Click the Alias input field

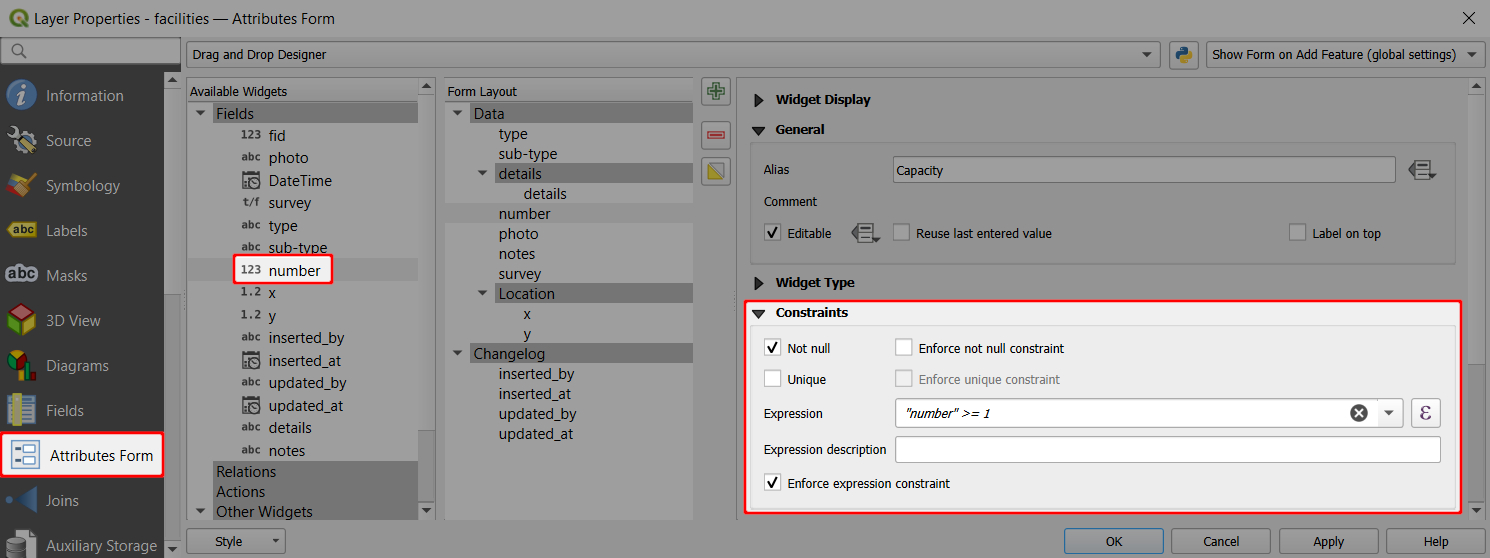pyautogui.click(x=1144, y=171)
